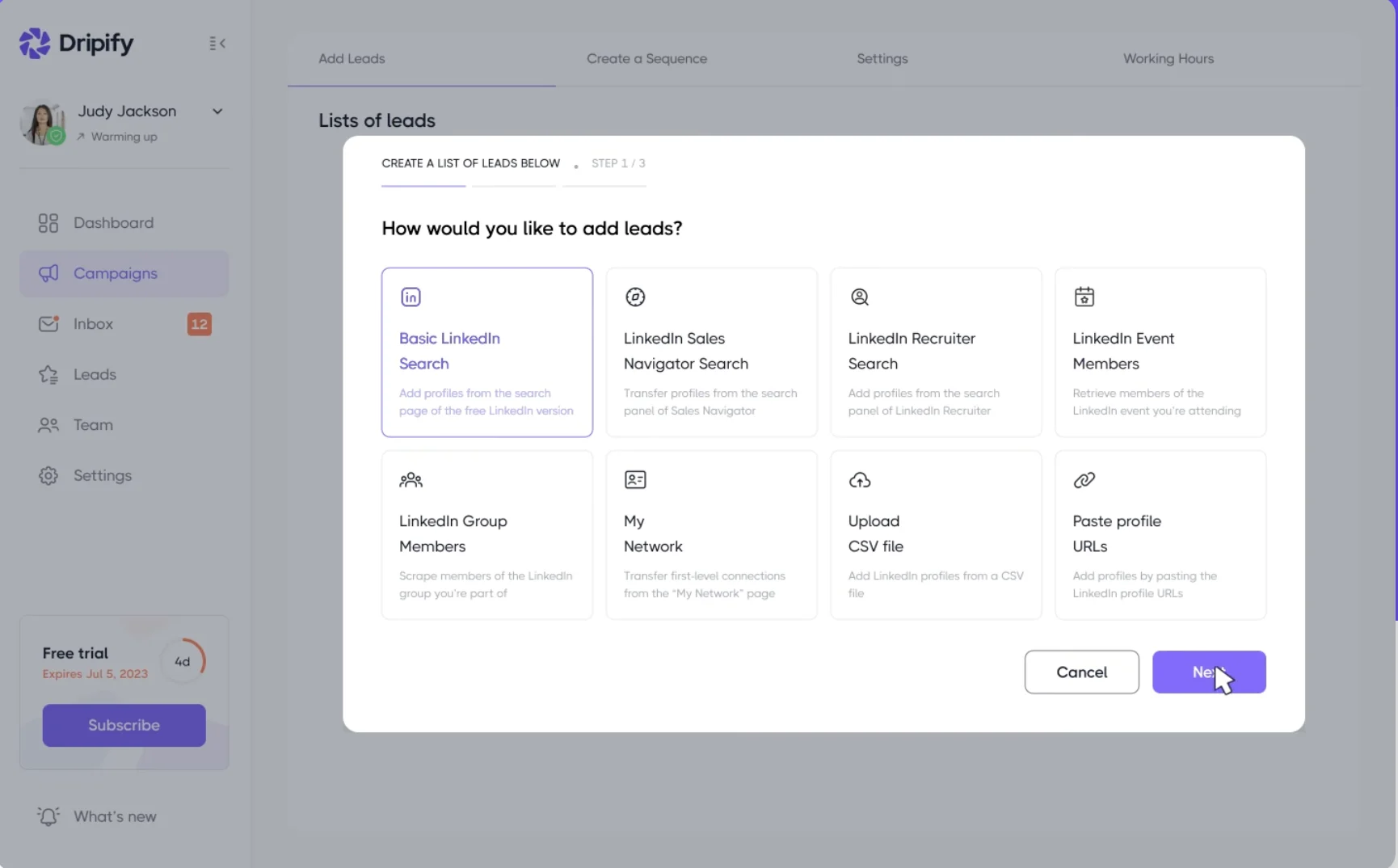Switch to the Create a Sequence tab
The width and height of the screenshot is (1398, 868).
(646, 59)
